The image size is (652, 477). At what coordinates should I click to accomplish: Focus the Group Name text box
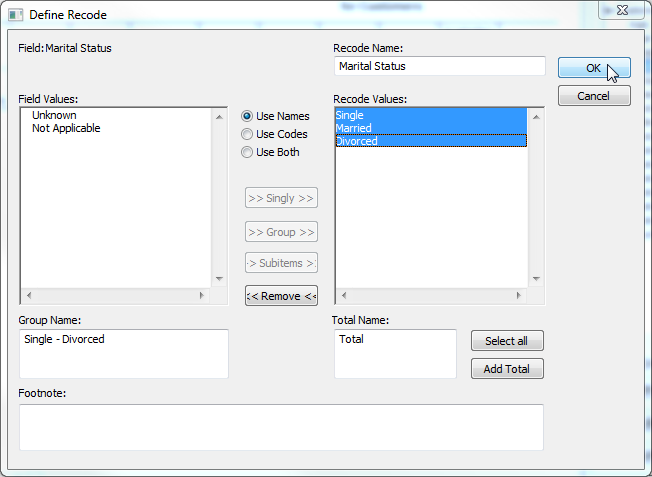(123, 354)
